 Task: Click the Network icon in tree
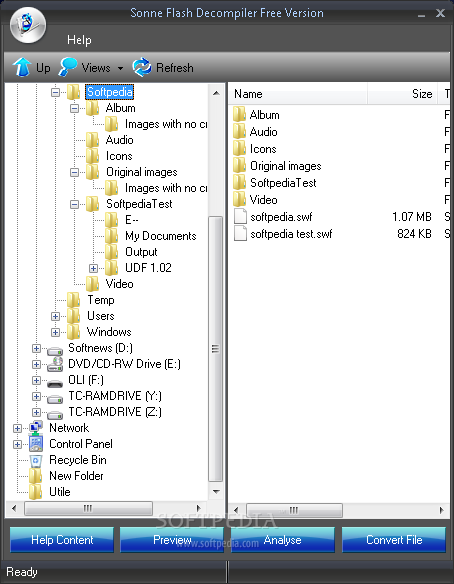tap(36, 428)
